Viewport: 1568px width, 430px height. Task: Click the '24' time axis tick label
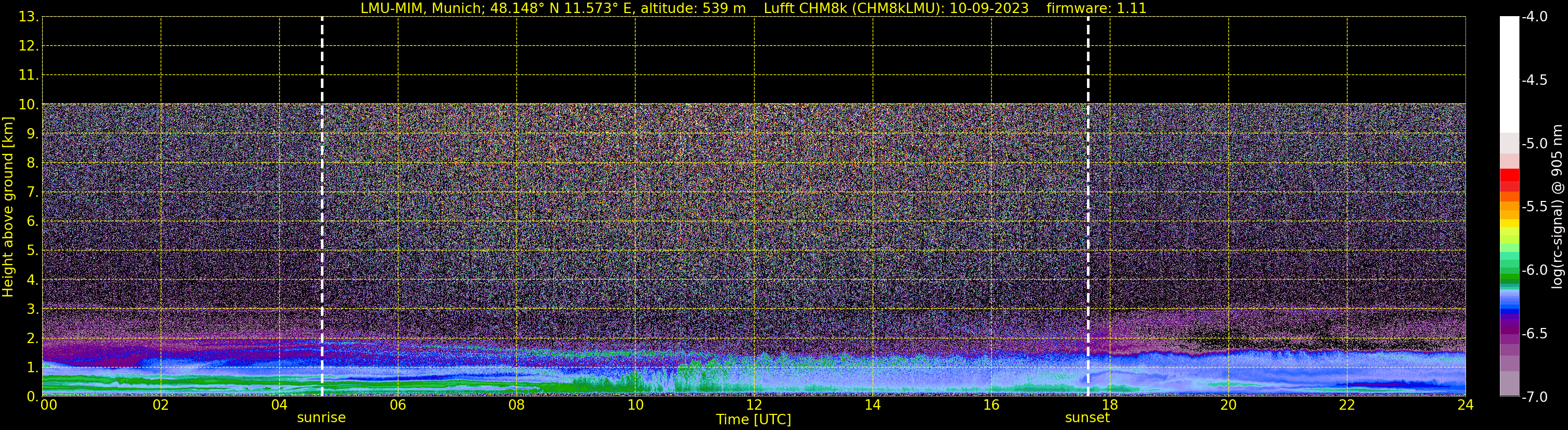point(1466,405)
